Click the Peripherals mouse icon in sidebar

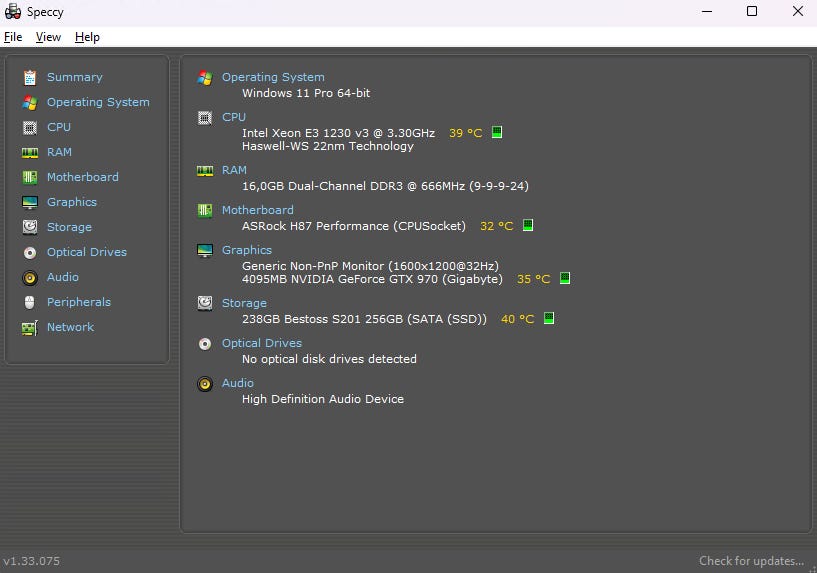click(x=30, y=302)
